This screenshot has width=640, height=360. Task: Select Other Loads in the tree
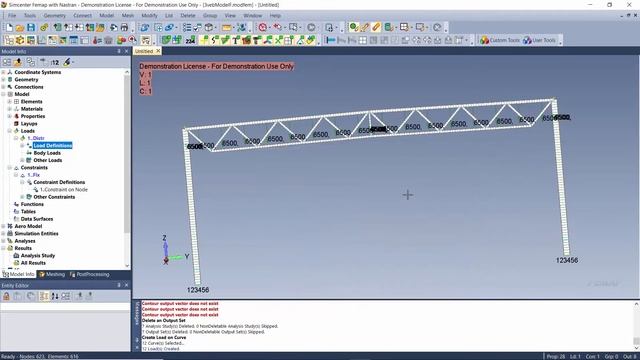(48, 160)
